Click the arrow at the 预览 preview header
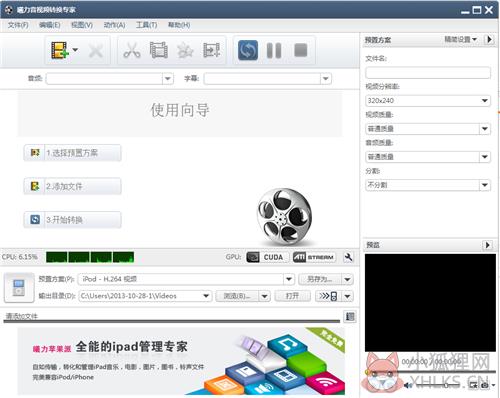500x398 pixels. coord(487,245)
